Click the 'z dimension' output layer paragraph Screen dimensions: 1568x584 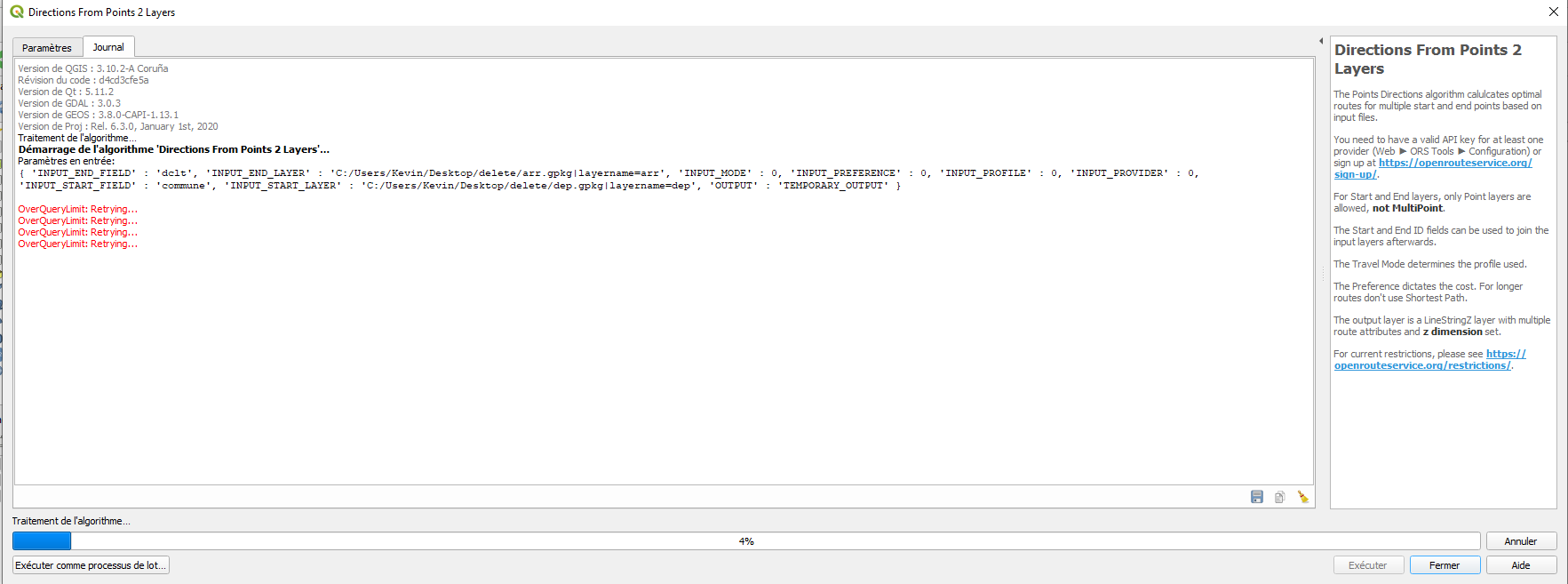(1442, 325)
